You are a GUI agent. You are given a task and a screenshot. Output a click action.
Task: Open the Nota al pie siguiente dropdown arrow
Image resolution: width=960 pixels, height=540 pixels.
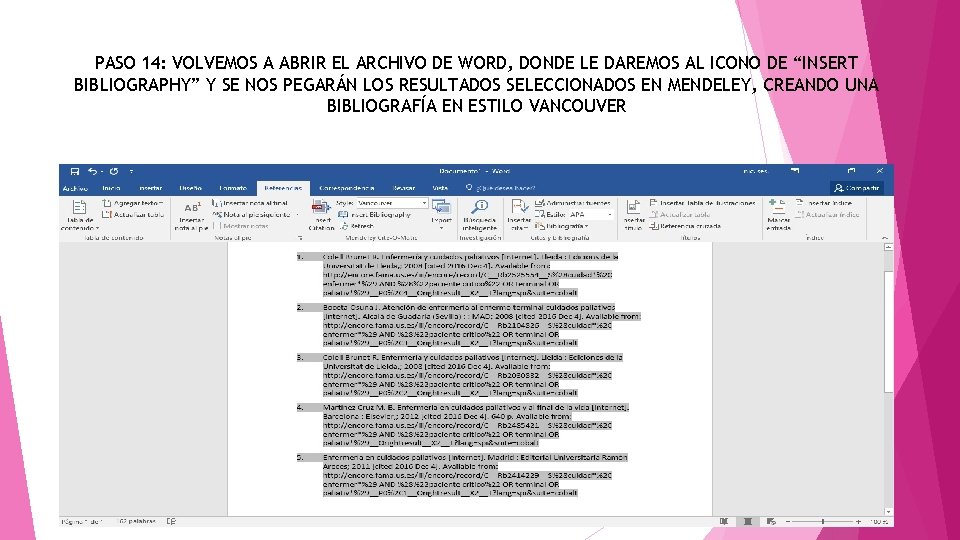coord(298,214)
